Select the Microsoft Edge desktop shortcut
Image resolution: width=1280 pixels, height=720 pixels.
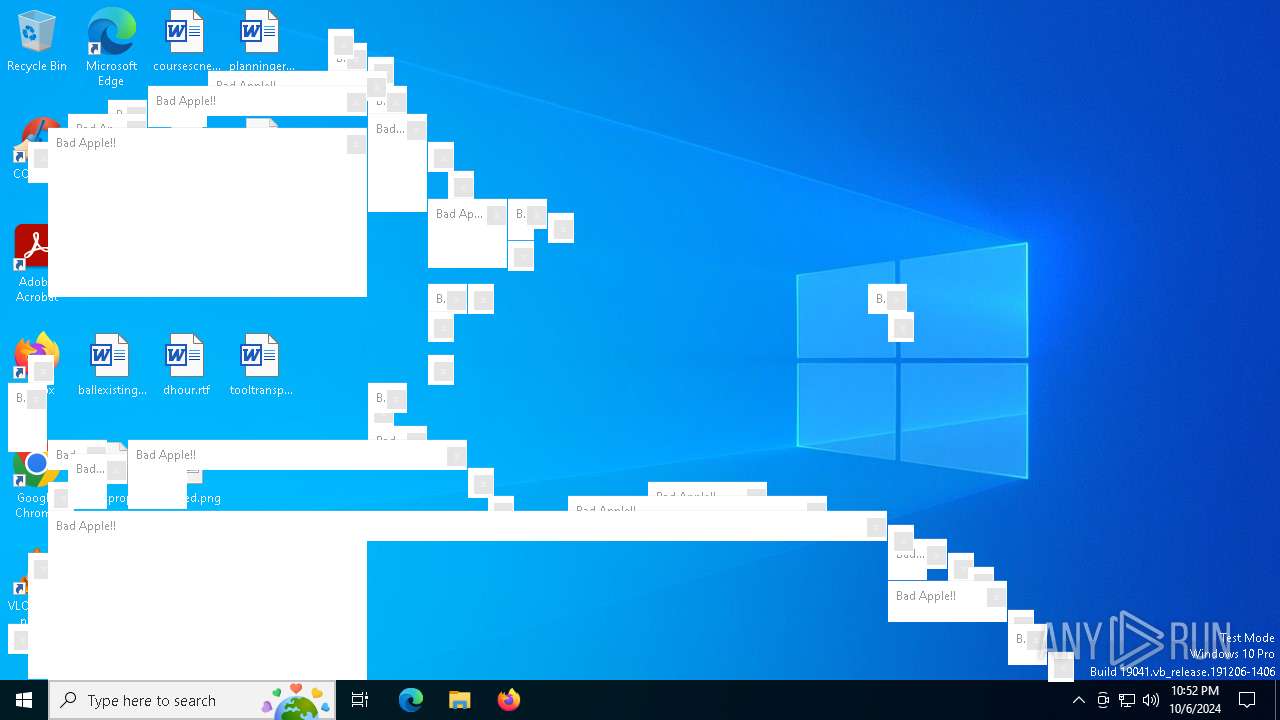[111, 47]
